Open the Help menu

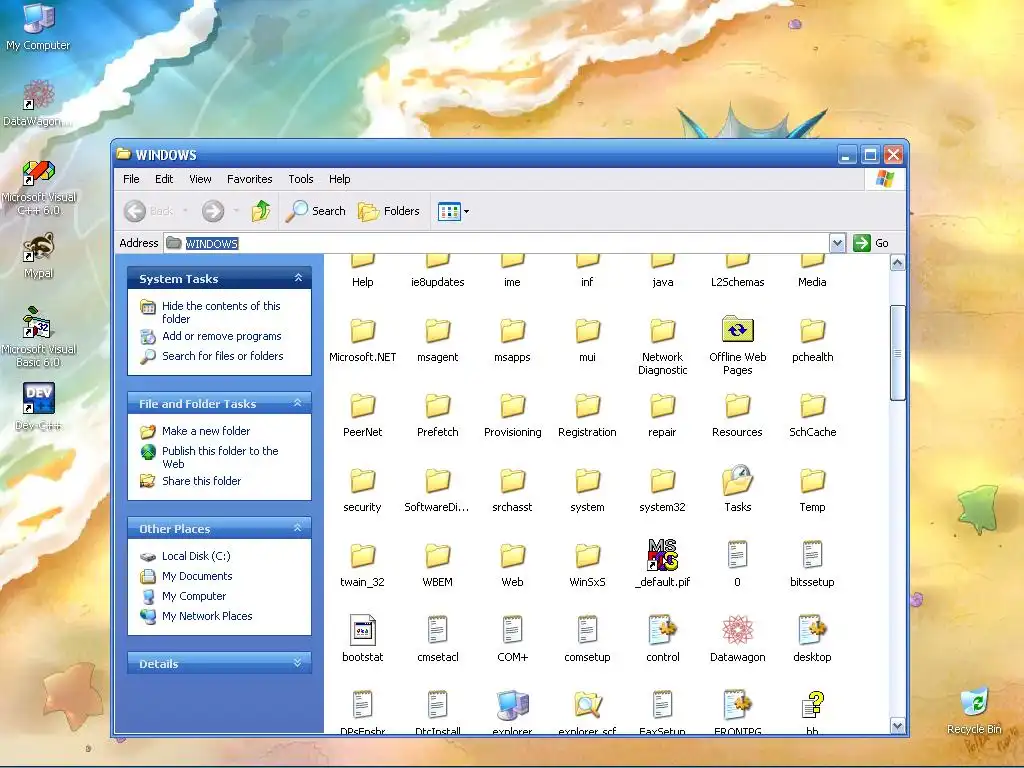[x=339, y=179]
